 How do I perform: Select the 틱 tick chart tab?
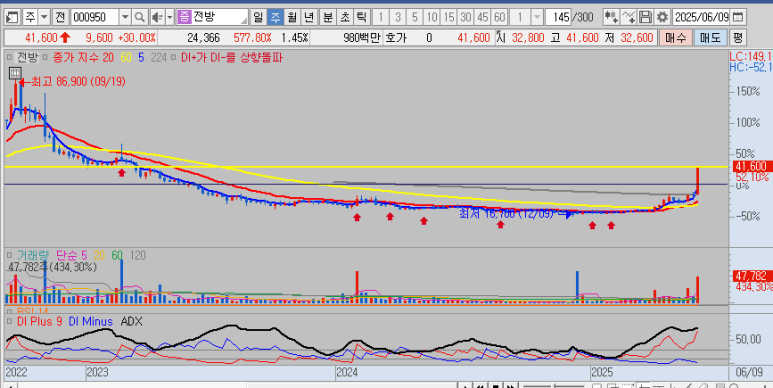pos(361,18)
